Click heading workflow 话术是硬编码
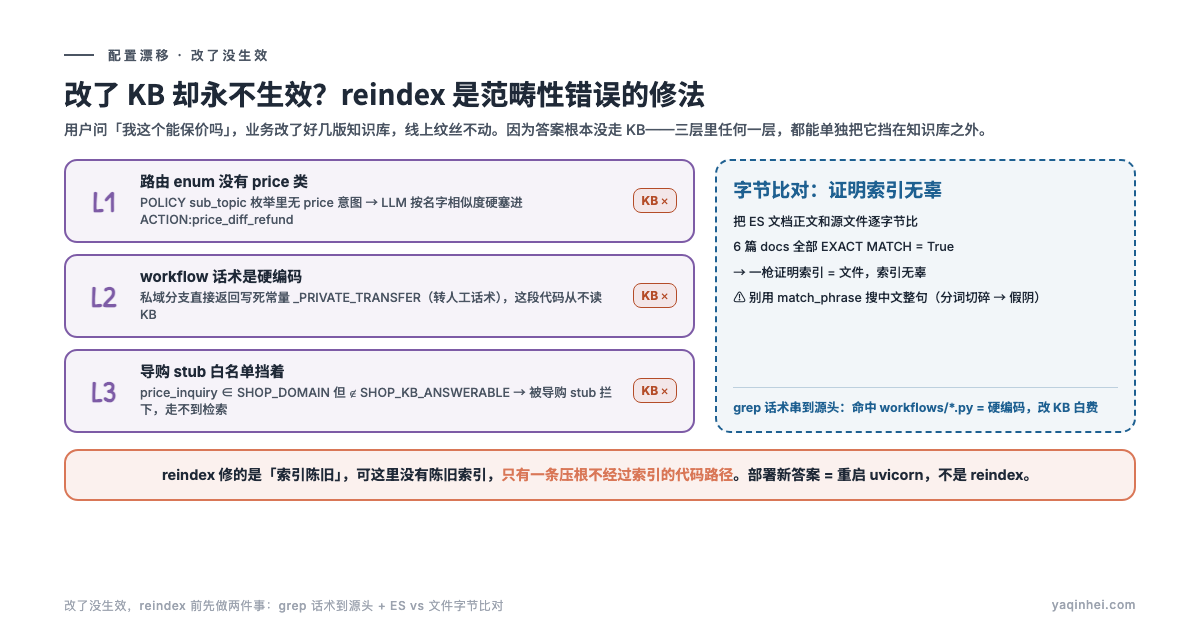Screen dimensions: 1200x636 point(221,277)
